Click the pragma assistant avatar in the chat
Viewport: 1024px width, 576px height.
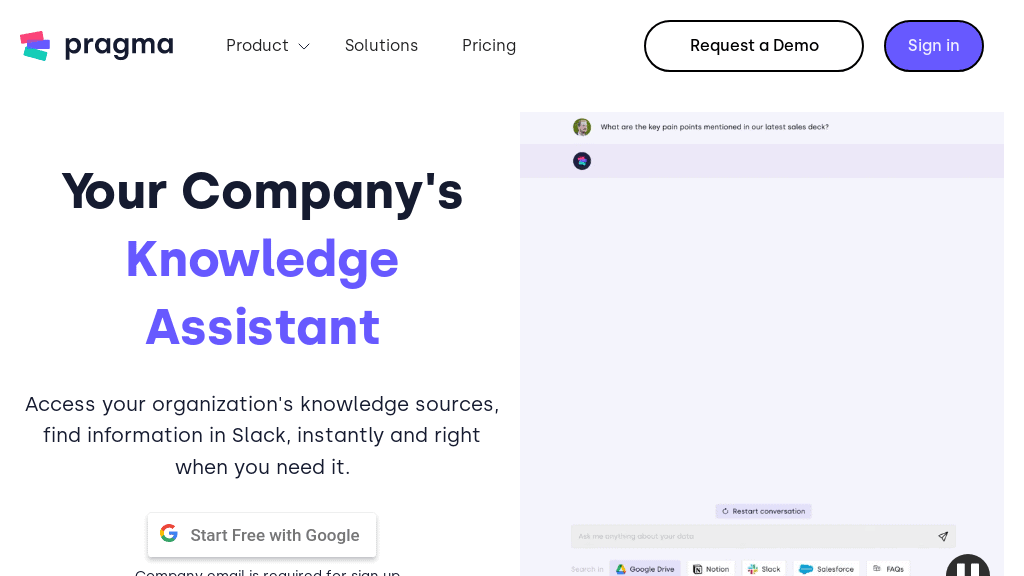581,161
